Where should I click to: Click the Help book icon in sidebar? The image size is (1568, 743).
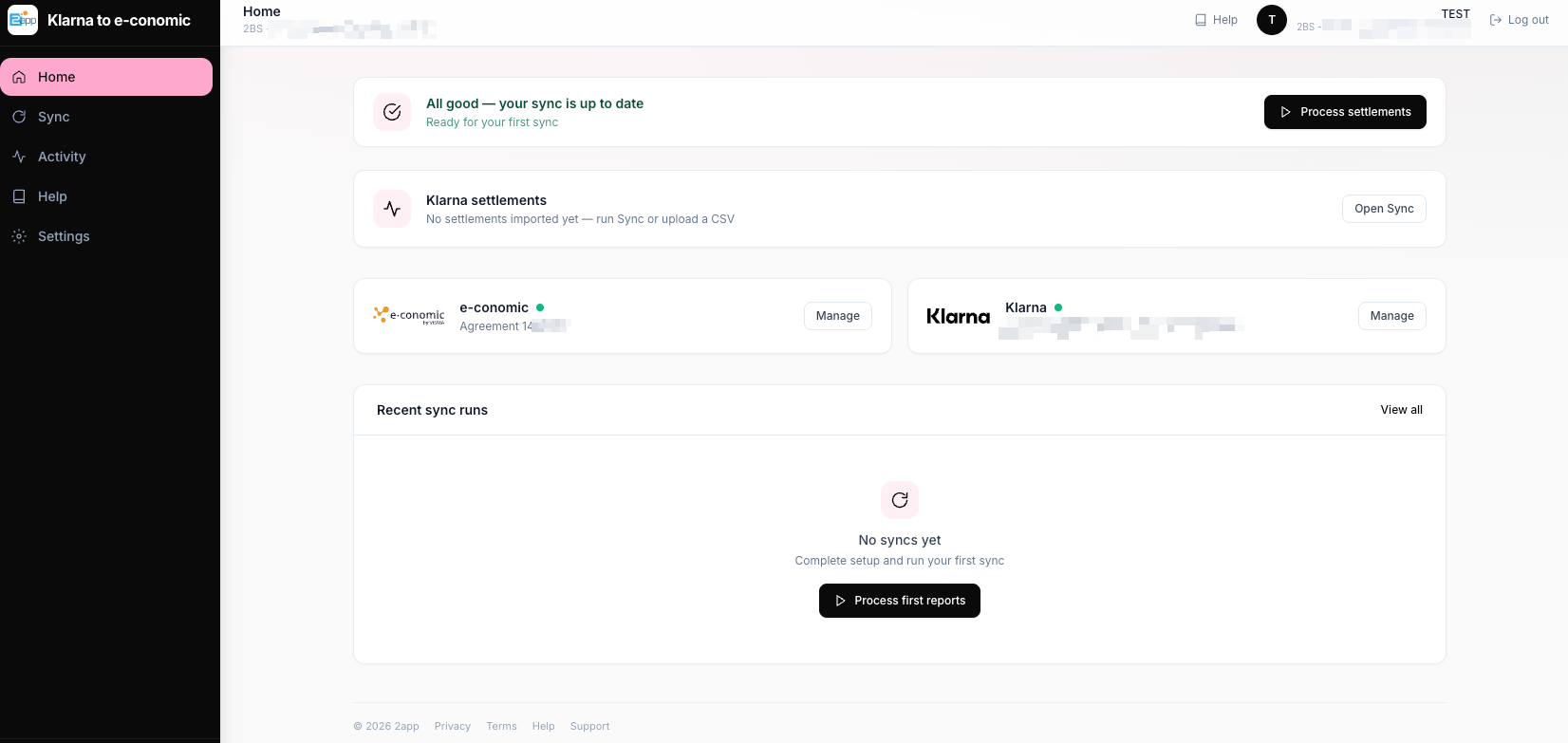click(x=19, y=196)
